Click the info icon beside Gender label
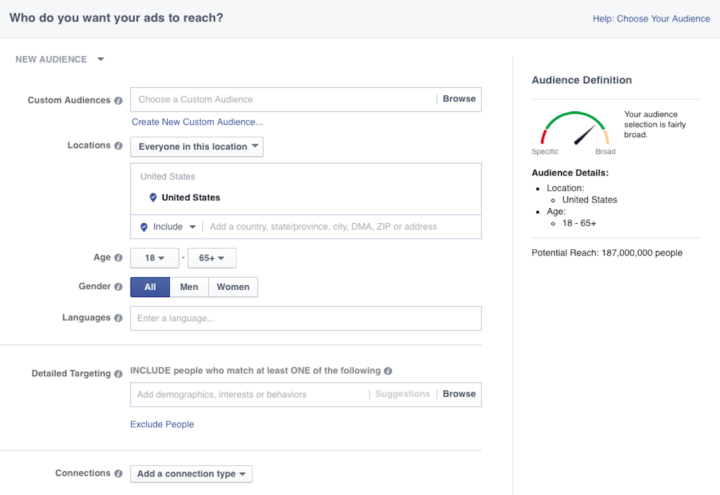The height and width of the screenshot is (495, 720). click(x=119, y=287)
